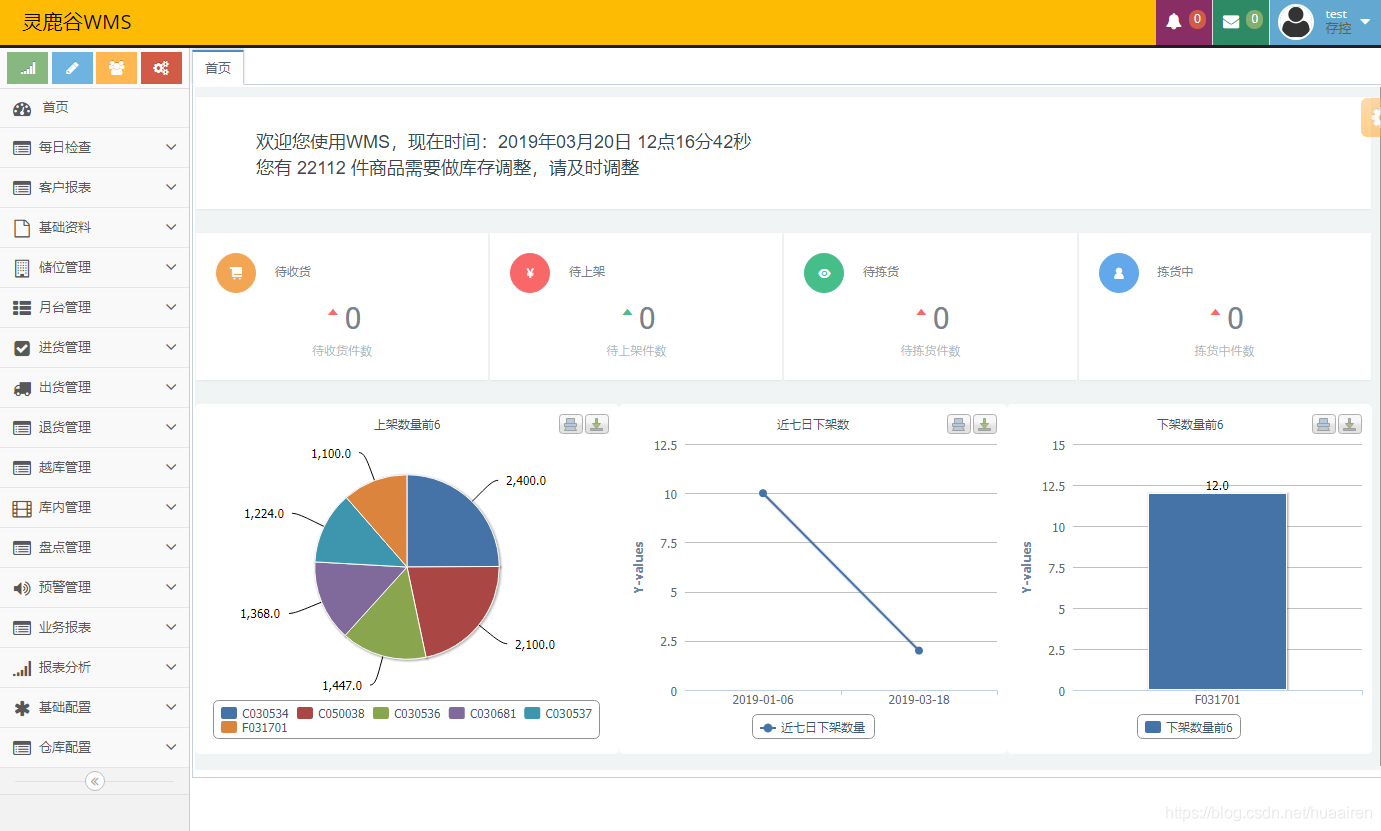Download the 下架数量前6 bar chart
This screenshot has height=831, width=1381.
(x=1349, y=424)
